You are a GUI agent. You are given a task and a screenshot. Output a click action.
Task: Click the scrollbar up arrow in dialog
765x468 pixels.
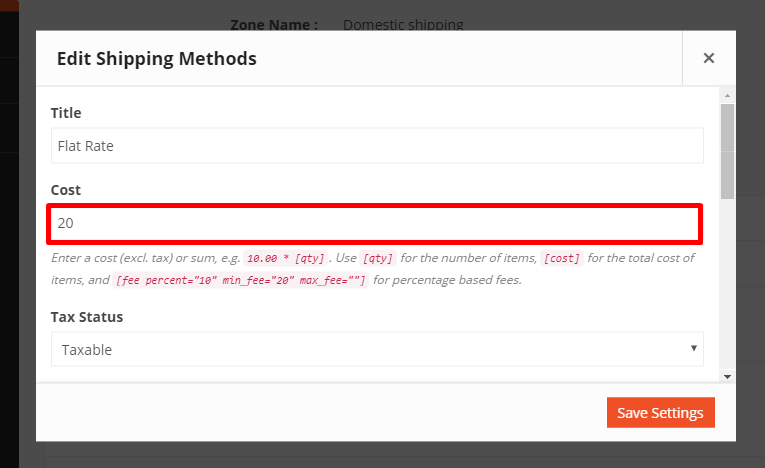pos(727,96)
